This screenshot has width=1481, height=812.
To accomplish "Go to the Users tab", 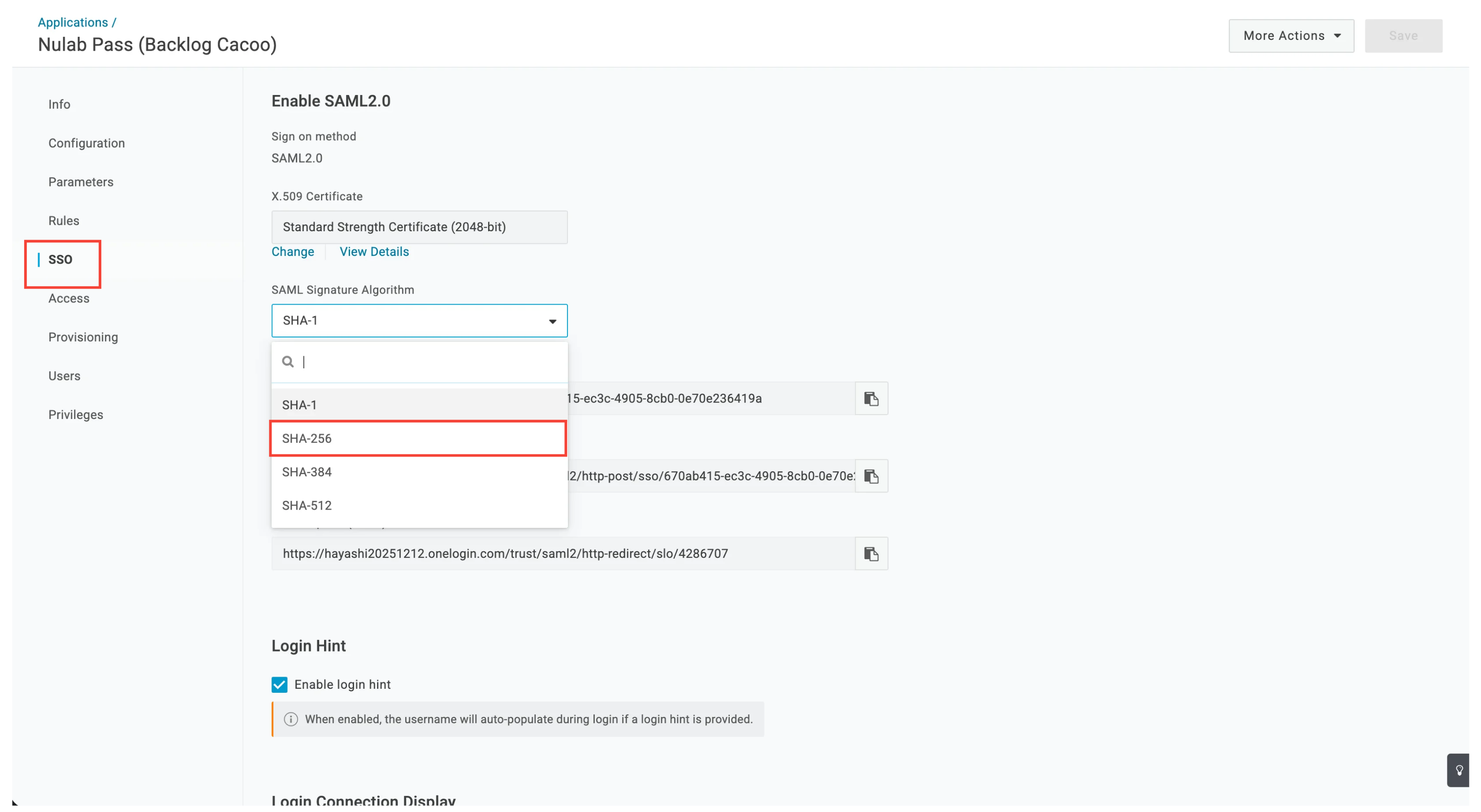I will [64, 376].
